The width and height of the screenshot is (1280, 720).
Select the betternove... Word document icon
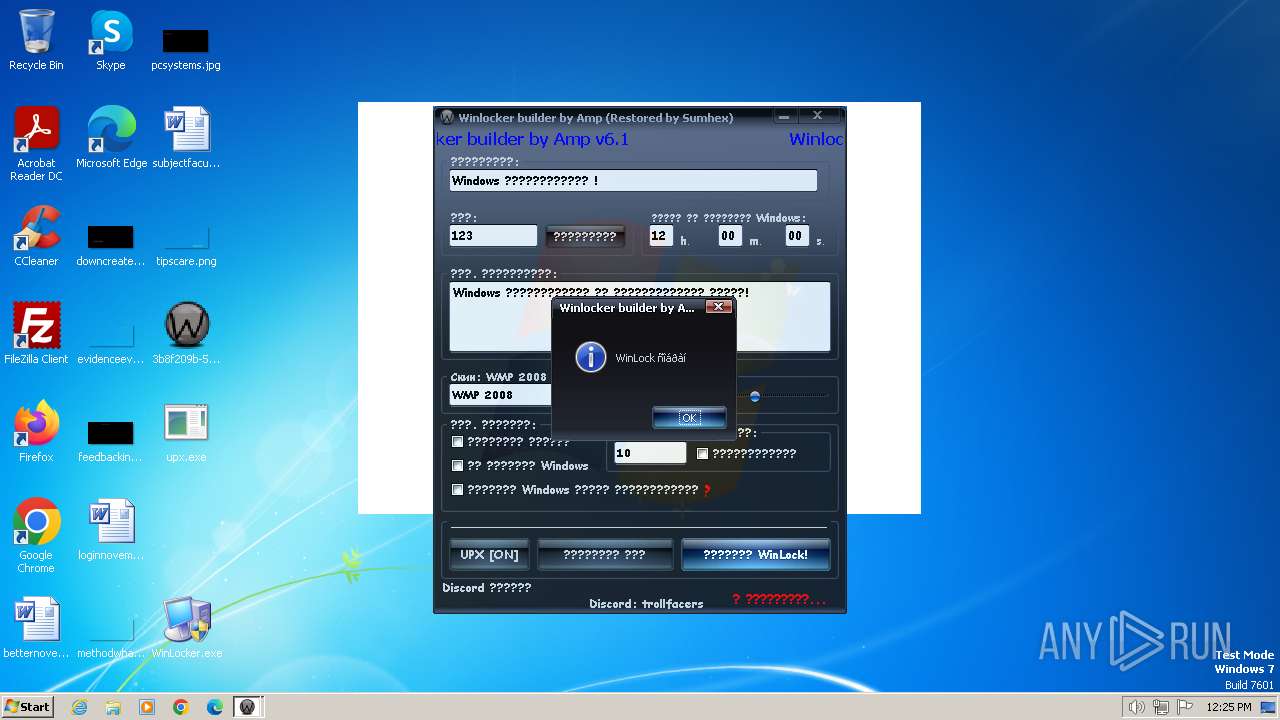pos(36,628)
